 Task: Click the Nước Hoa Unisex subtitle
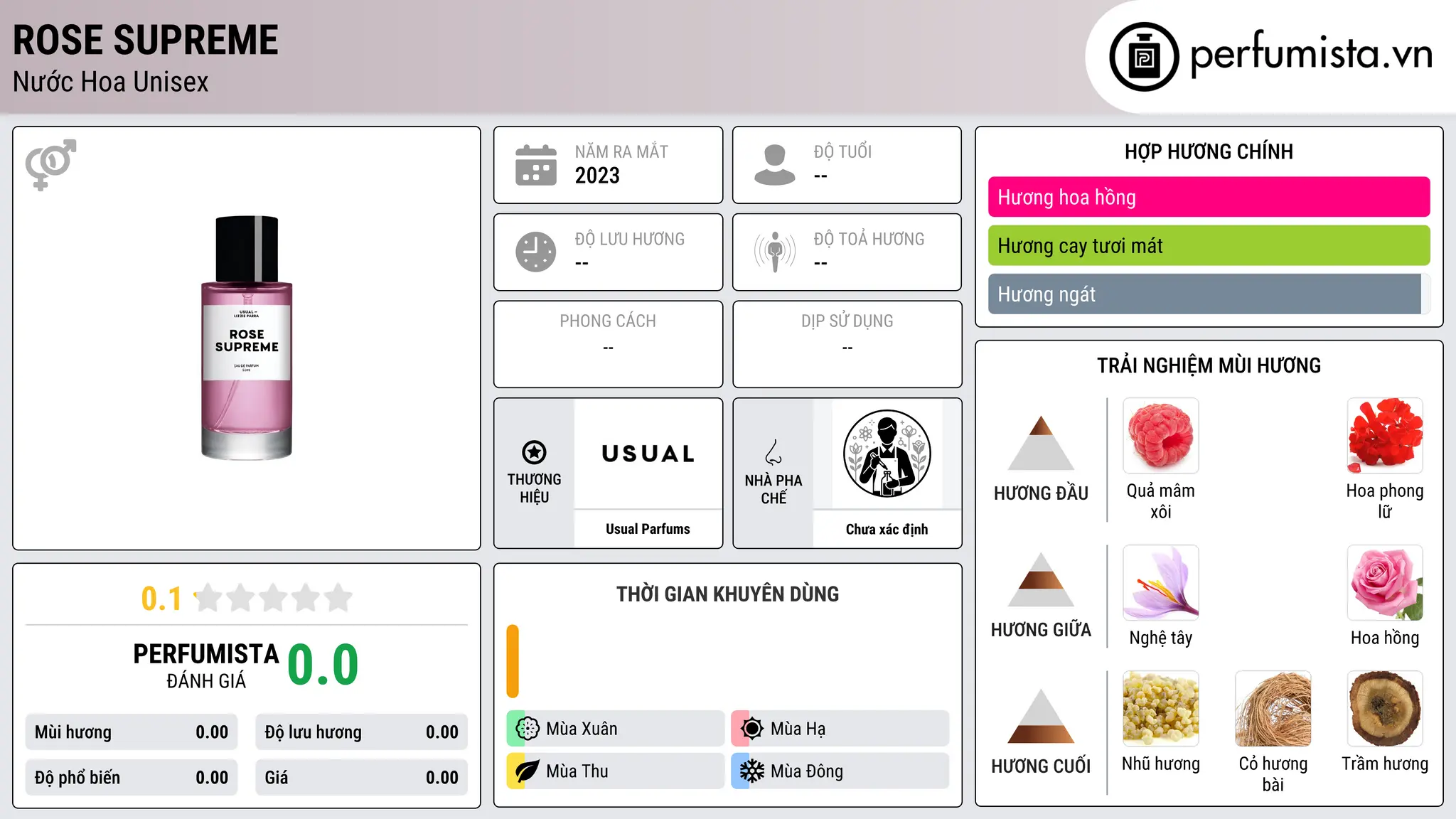[x=111, y=82]
